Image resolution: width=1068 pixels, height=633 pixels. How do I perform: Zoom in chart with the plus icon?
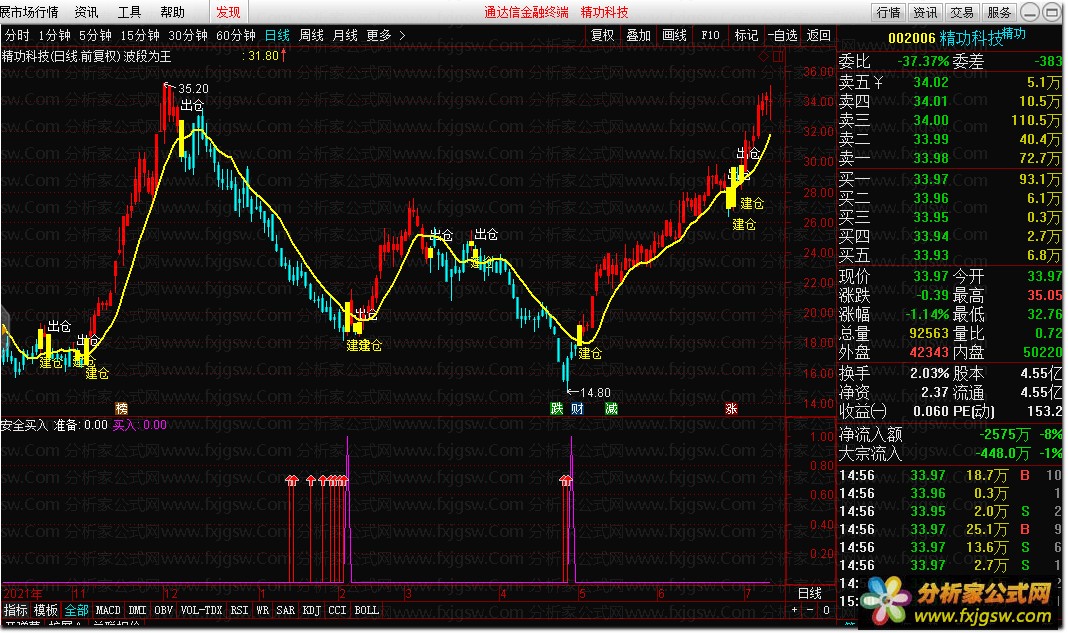[x=795, y=610]
